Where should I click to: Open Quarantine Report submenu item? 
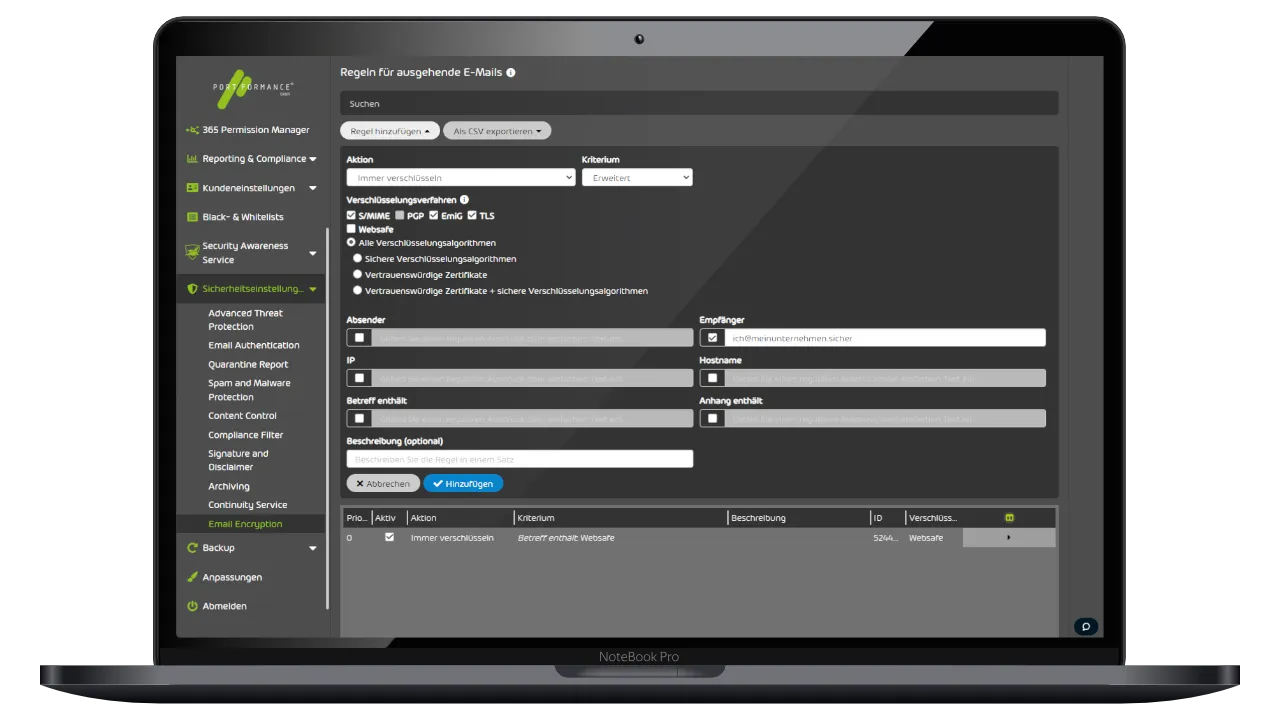248,365
